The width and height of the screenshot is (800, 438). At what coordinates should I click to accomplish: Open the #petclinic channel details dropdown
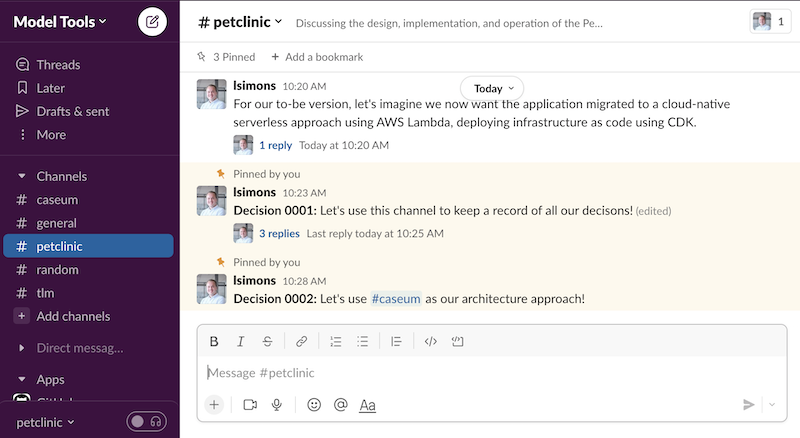(240, 22)
